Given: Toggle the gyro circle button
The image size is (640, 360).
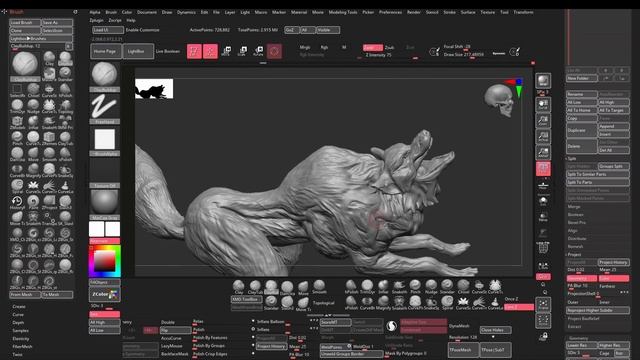Looking at the screenshot, I should 274,51.
